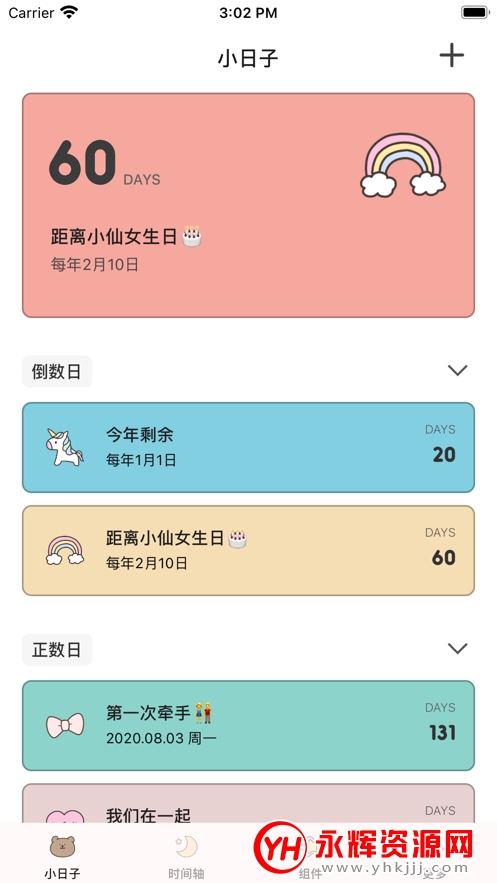497x883 pixels.
Task: Open the 今年剩余 countdown card
Action: (x=248, y=448)
